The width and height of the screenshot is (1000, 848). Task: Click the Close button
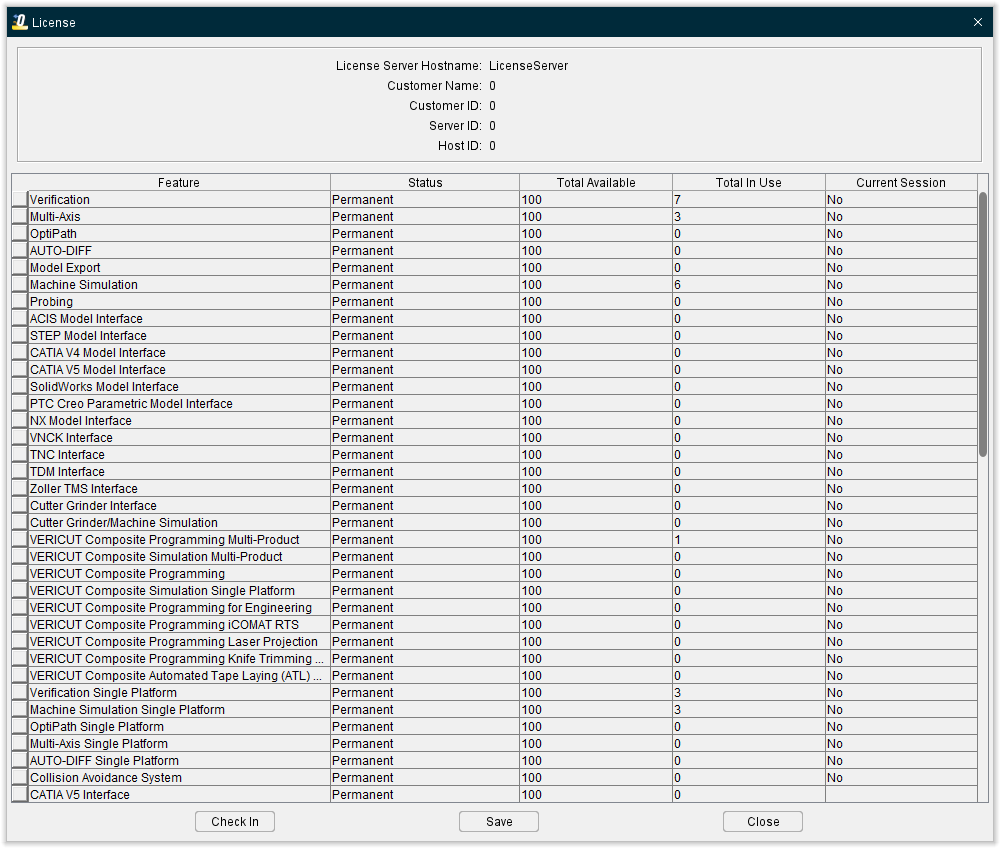pos(763,821)
